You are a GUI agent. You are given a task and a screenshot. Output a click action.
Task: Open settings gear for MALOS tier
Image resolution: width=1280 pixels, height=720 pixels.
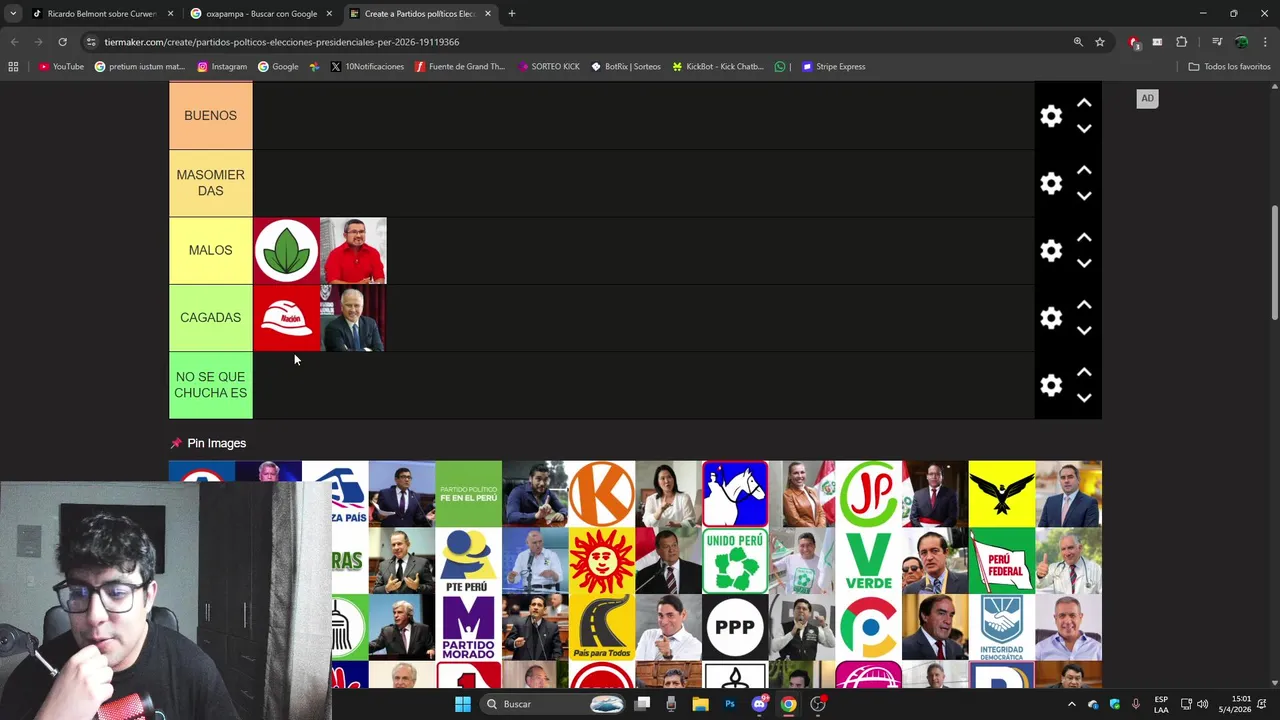[1051, 250]
